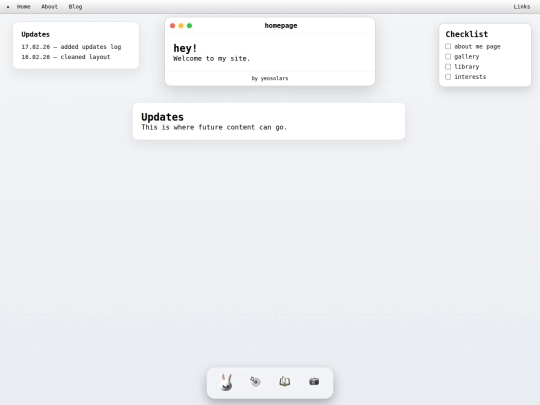This screenshot has height=405, width=540.
Task: Open the rabbit icon in the dock
Action: click(x=226, y=382)
